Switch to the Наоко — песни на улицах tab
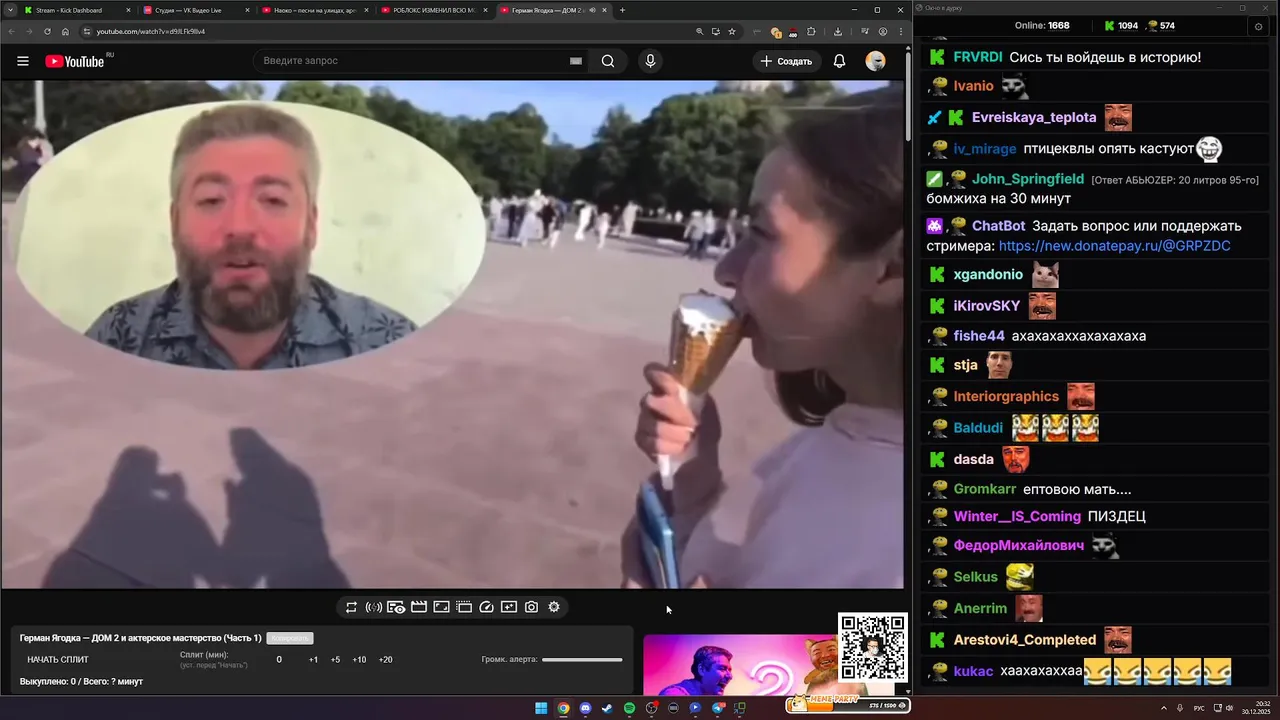Image resolution: width=1280 pixels, height=720 pixels. click(315, 10)
